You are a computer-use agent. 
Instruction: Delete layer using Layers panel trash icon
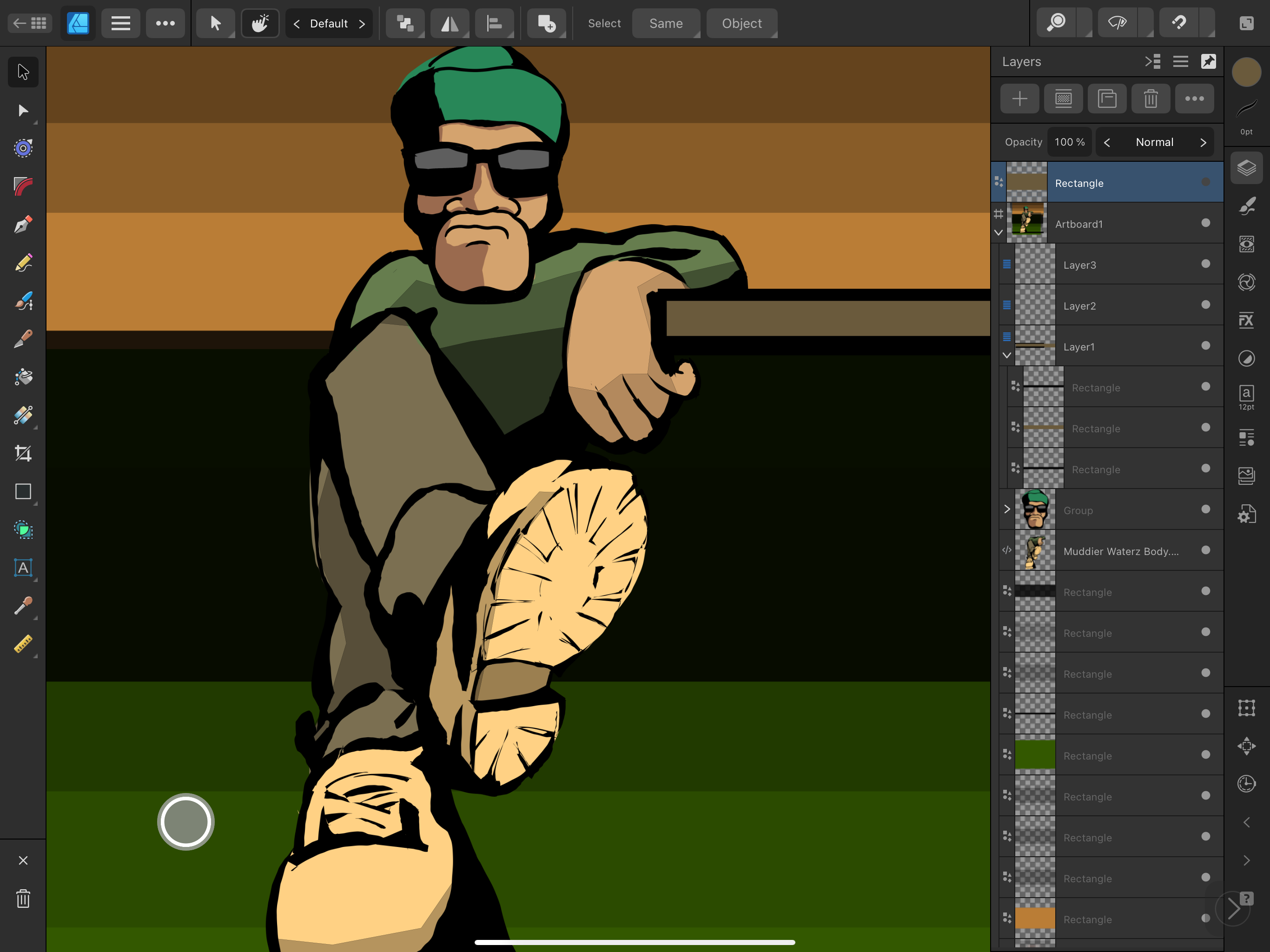[1150, 99]
